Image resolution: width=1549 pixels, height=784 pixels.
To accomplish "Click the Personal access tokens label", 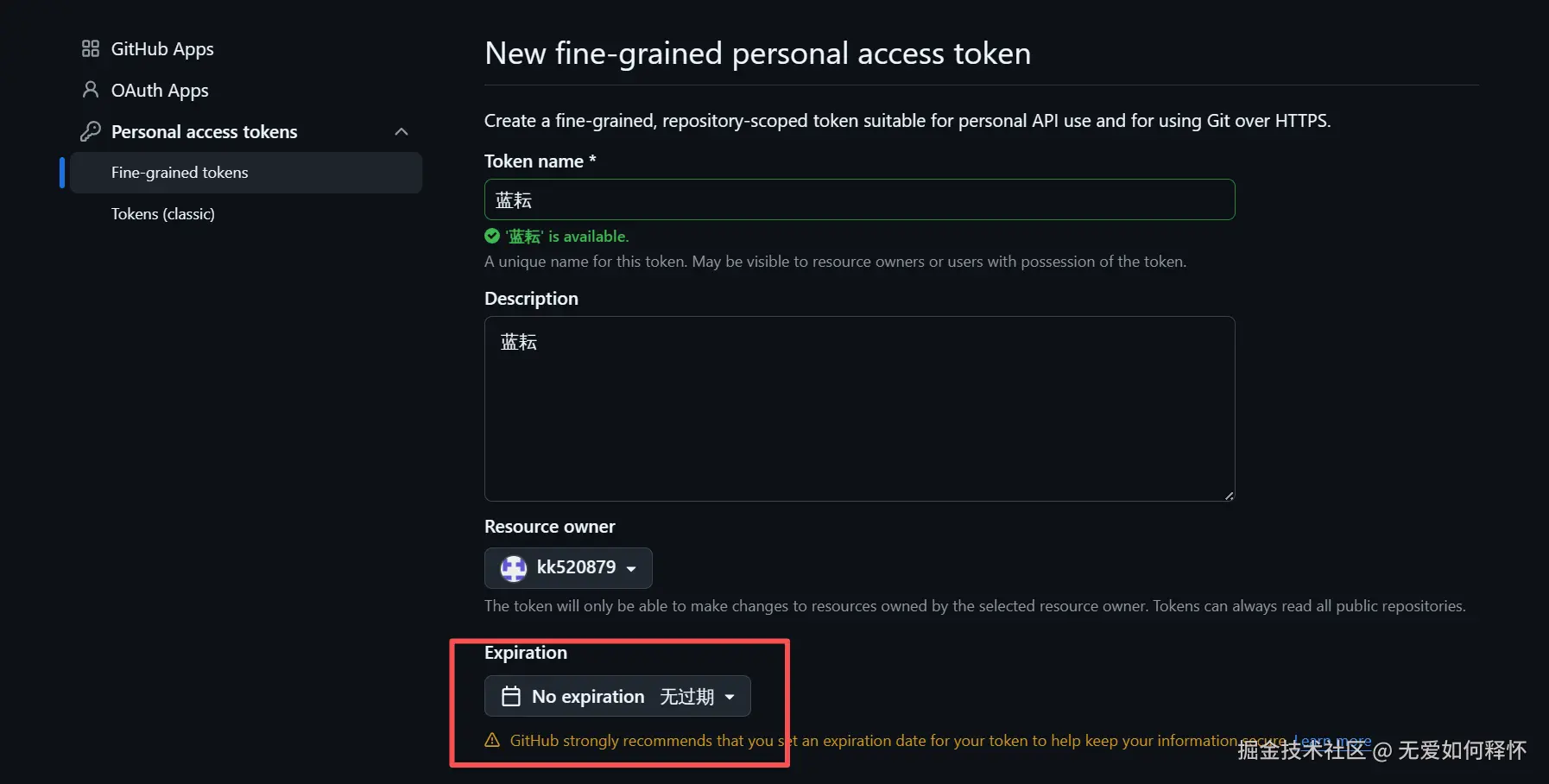I will (205, 132).
